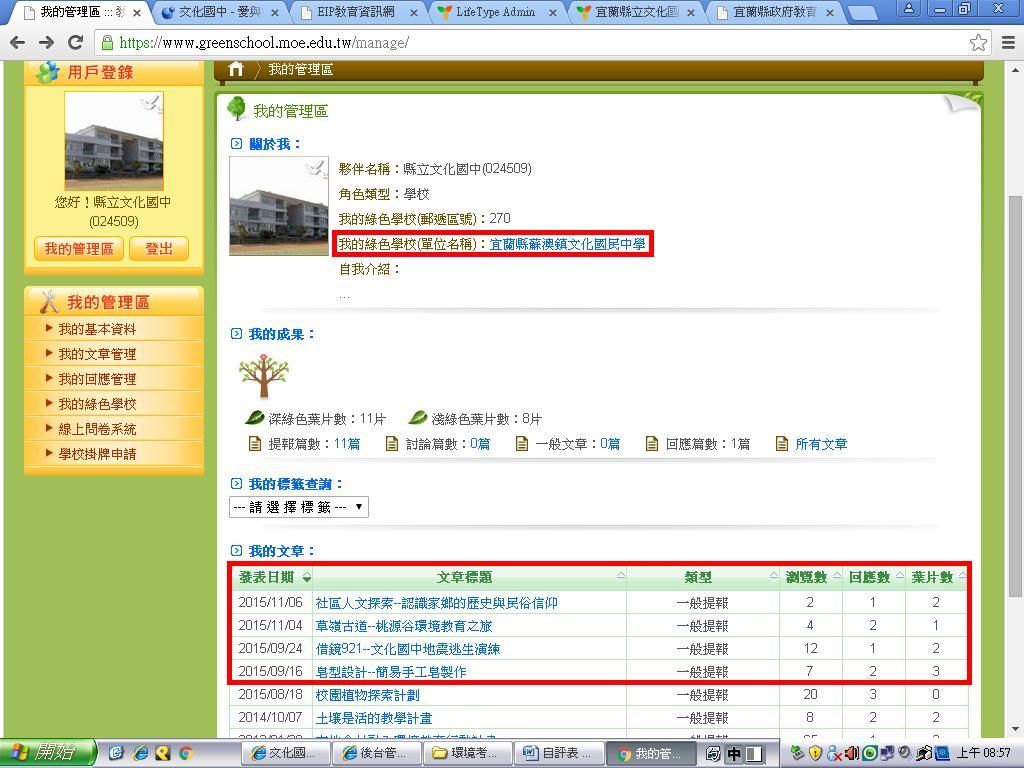Screen dimensions: 1024x768
Task: Click the achievement tree icon
Action: 264,376
